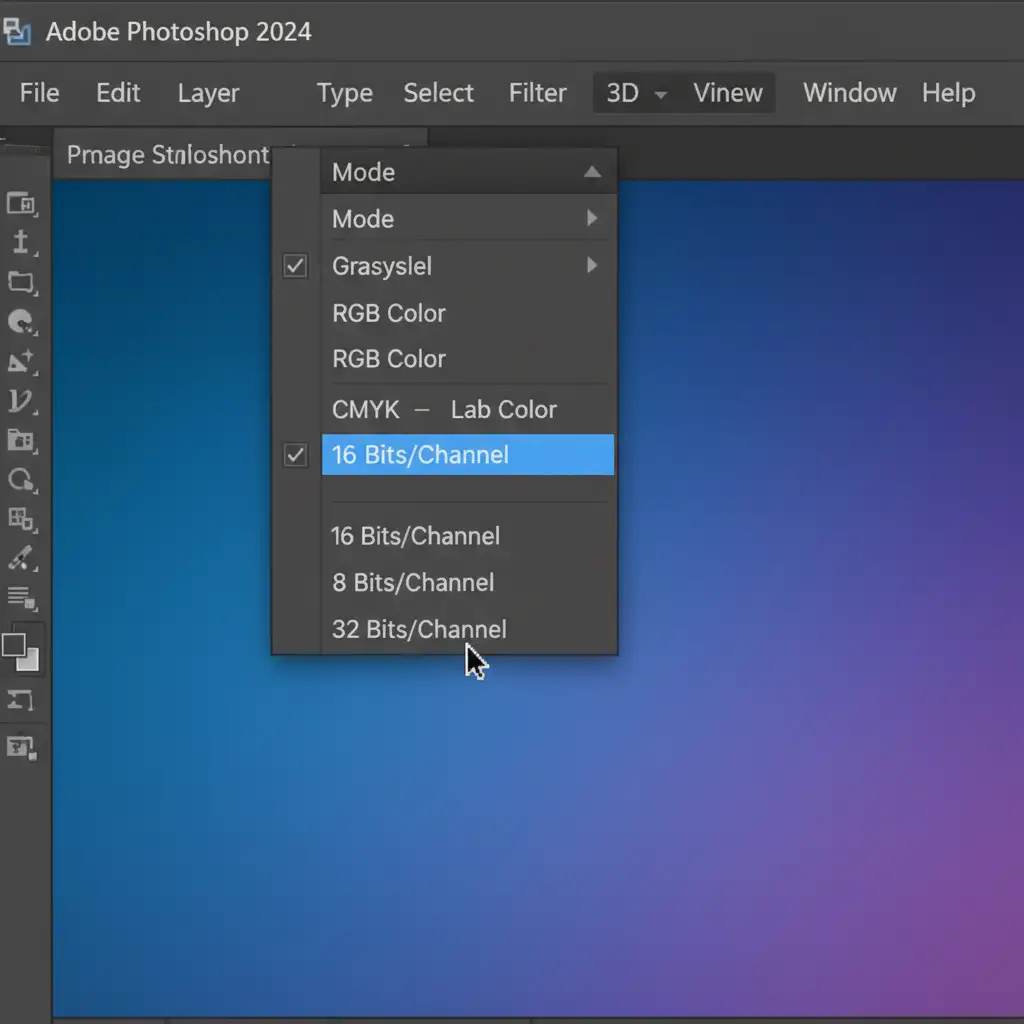Image resolution: width=1024 pixels, height=1024 pixels.
Task: Open the Filter menu
Action: pyautogui.click(x=537, y=93)
